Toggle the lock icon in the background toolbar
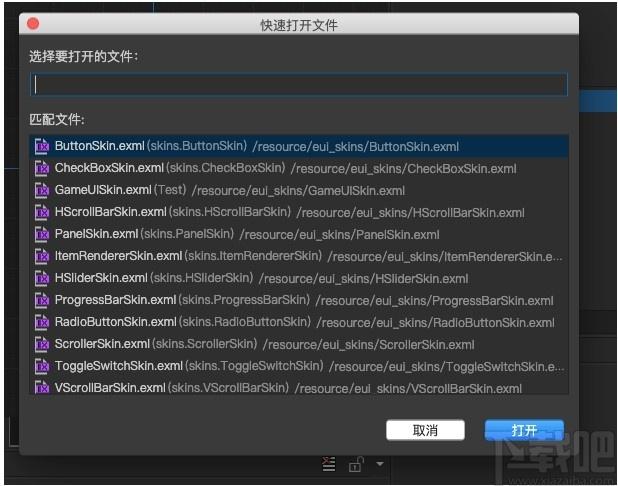The image size is (618, 486). pos(356,464)
